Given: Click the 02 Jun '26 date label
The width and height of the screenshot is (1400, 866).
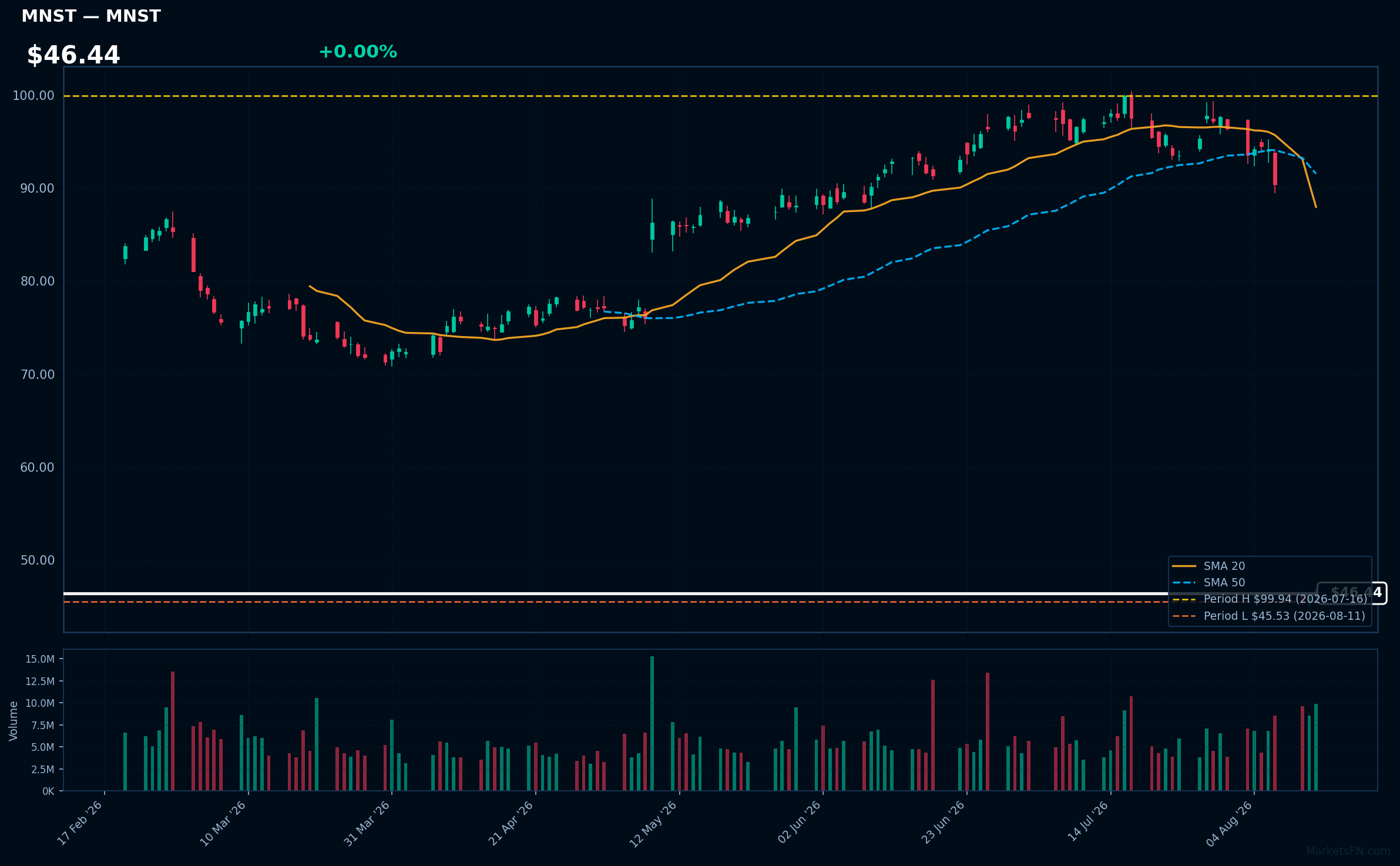Looking at the screenshot, I should [x=799, y=823].
